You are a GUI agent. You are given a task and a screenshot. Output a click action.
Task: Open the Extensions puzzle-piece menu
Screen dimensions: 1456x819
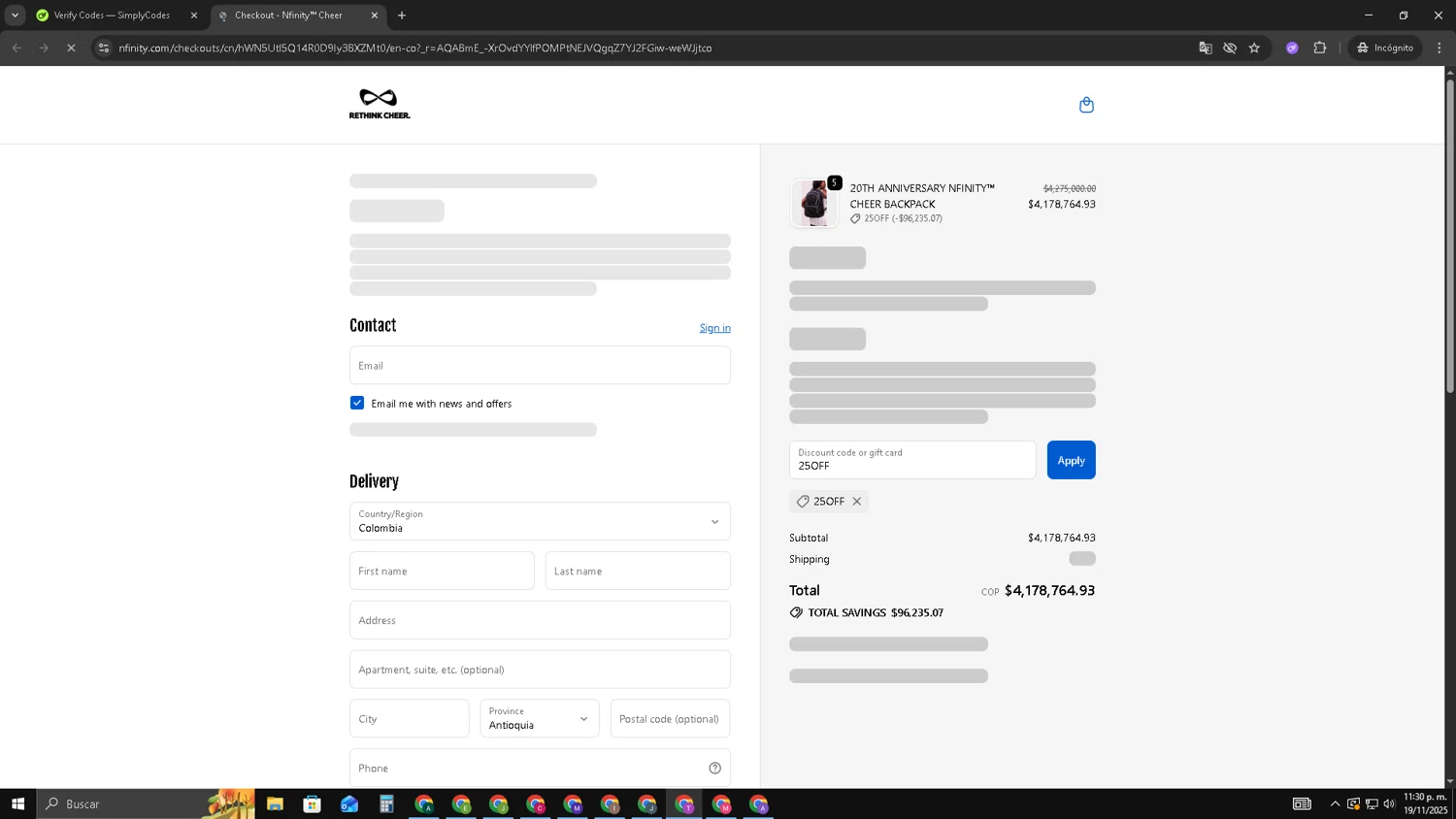tap(1319, 48)
